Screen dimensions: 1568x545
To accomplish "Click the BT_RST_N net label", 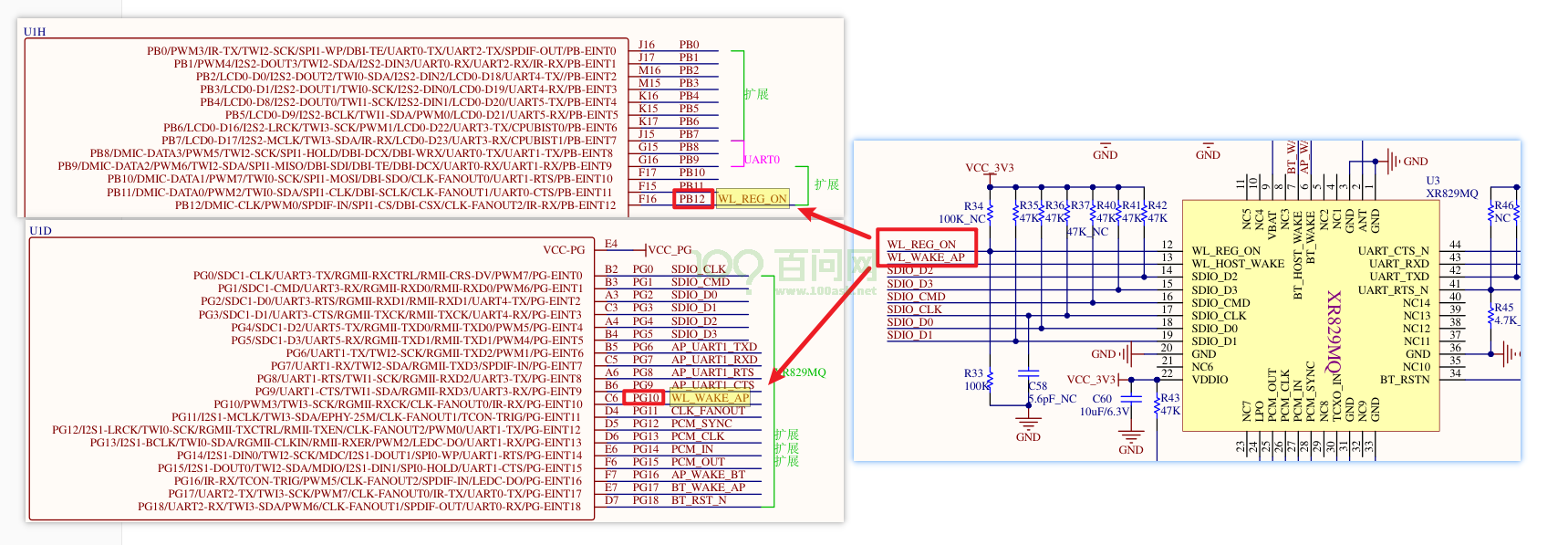I will [699, 500].
